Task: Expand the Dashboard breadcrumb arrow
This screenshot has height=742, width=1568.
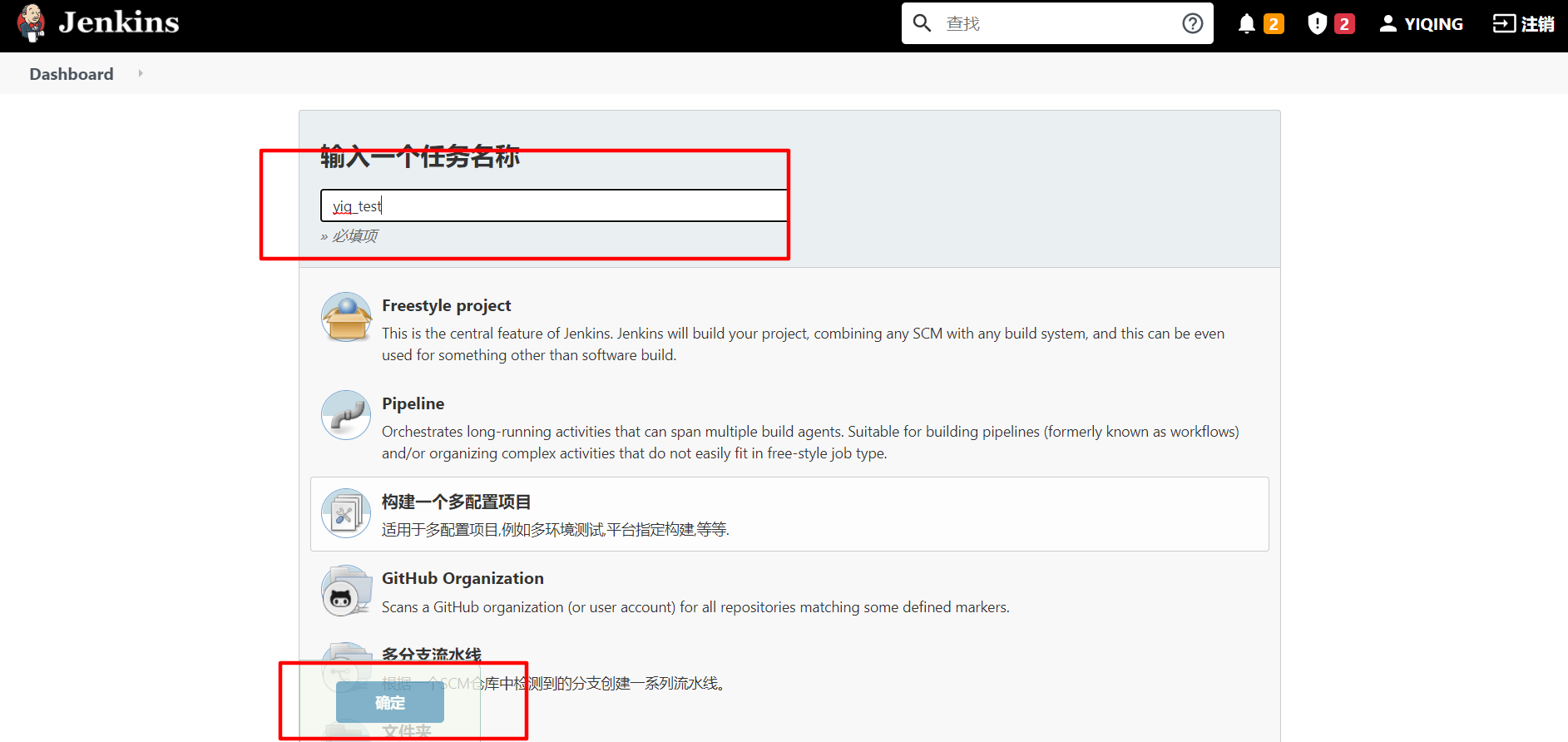Action: coord(141,73)
